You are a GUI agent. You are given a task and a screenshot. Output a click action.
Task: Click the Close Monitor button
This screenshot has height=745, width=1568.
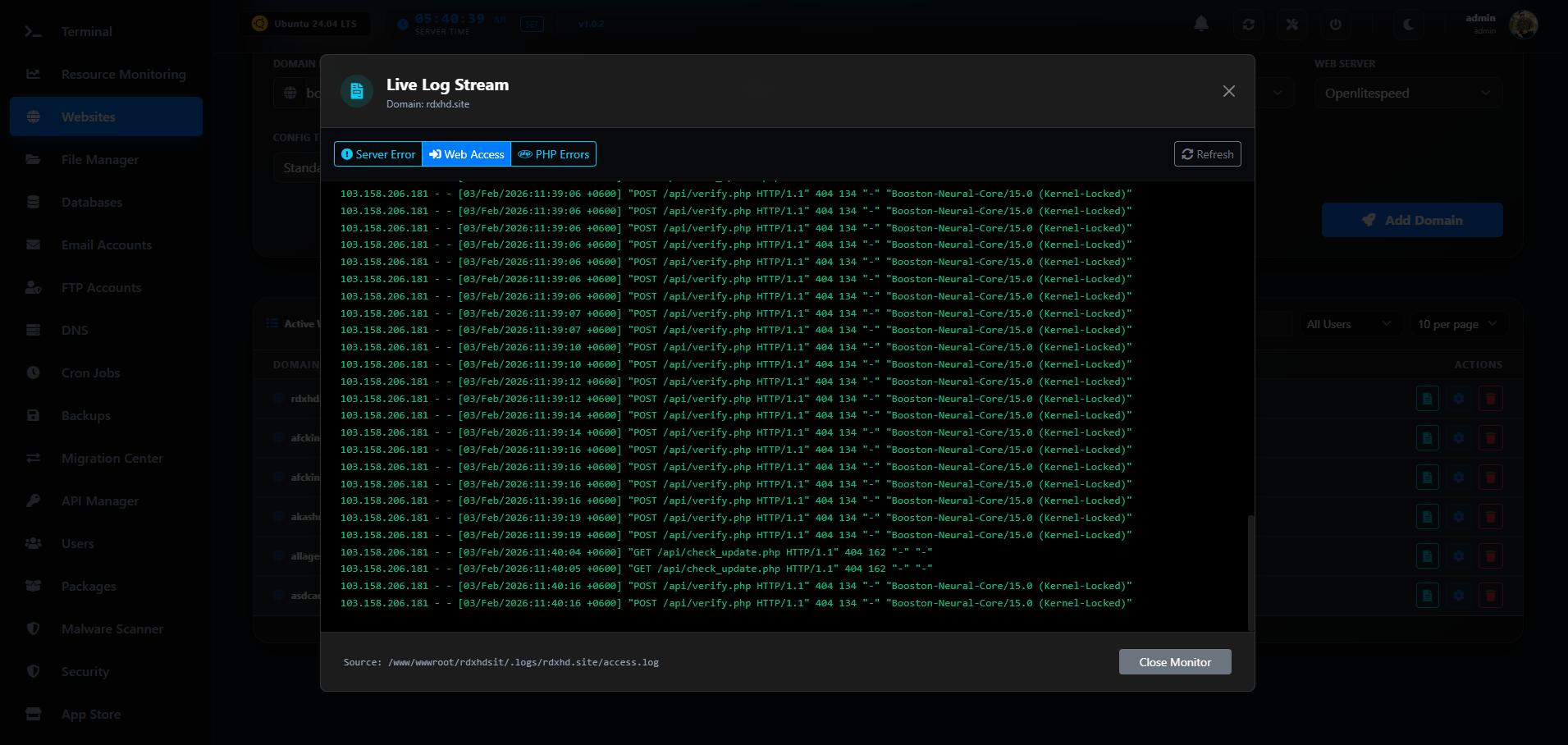point(1175,662)
